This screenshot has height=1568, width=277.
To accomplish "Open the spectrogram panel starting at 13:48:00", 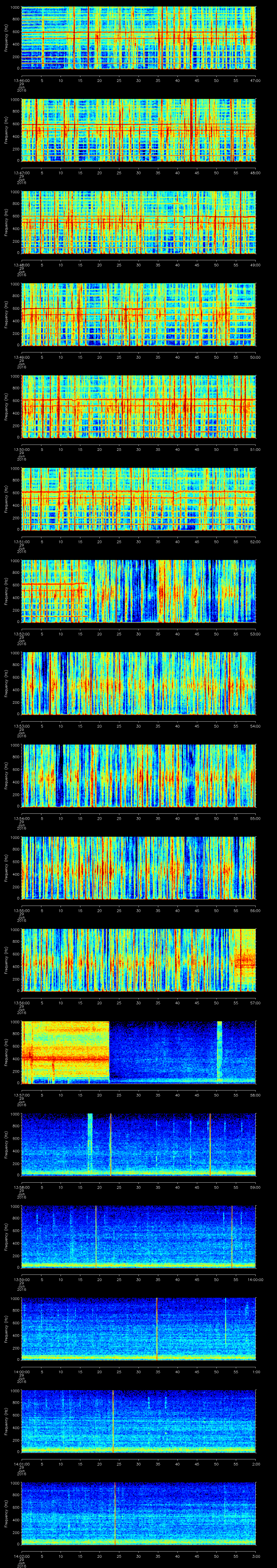I will point(139,223).
